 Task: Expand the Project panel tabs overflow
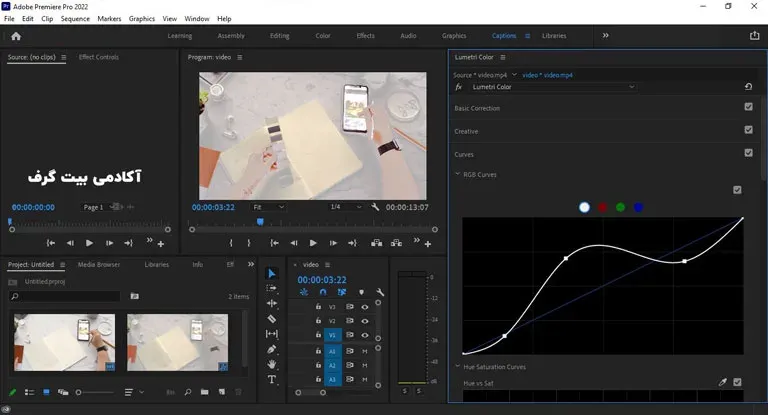click(251, 264)
